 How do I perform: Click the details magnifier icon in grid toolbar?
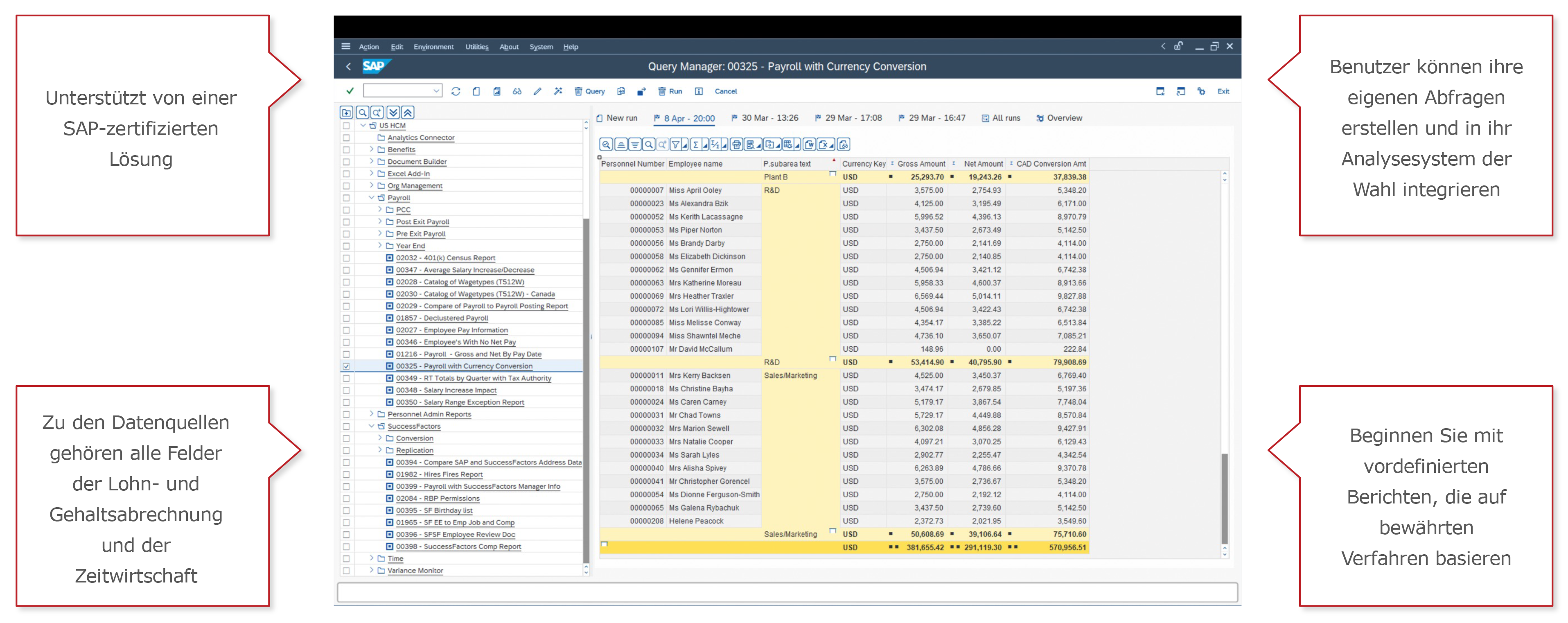(x=606, y=144)
